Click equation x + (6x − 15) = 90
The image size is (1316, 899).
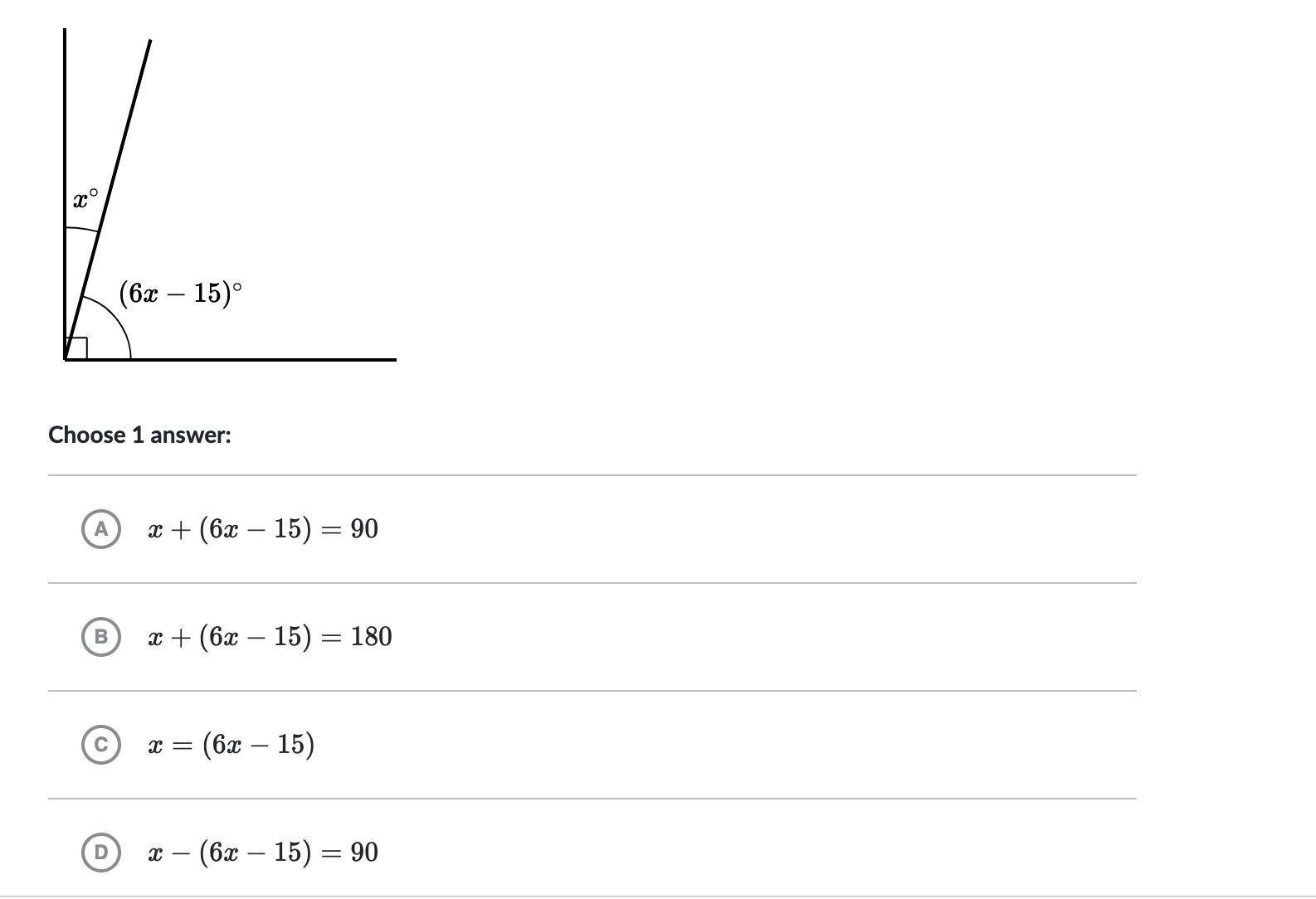coord(263,528)
